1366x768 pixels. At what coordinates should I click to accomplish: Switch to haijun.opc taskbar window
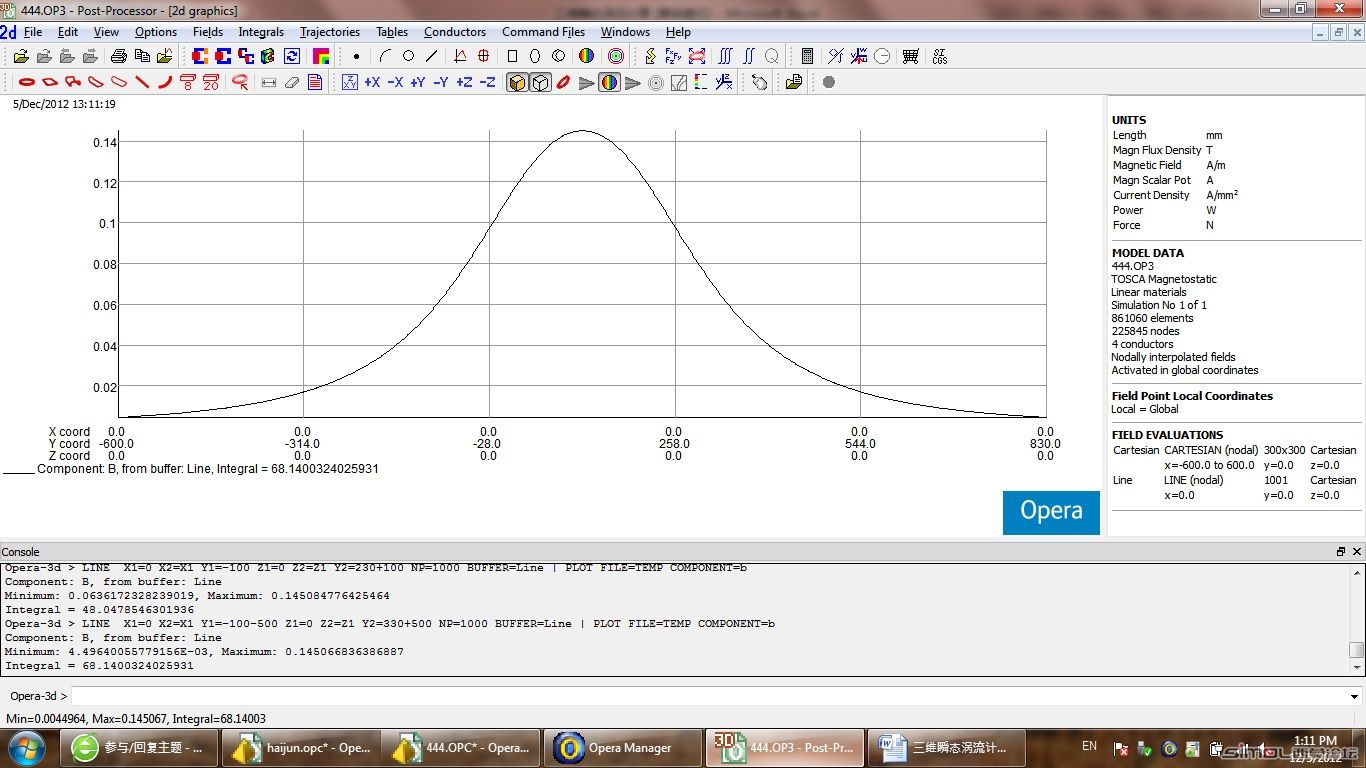pyautogui.click(x=301, y=748)
